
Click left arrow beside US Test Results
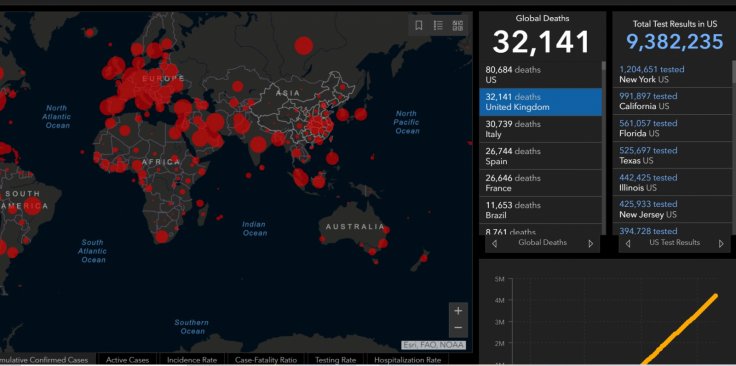coord(628,244)
